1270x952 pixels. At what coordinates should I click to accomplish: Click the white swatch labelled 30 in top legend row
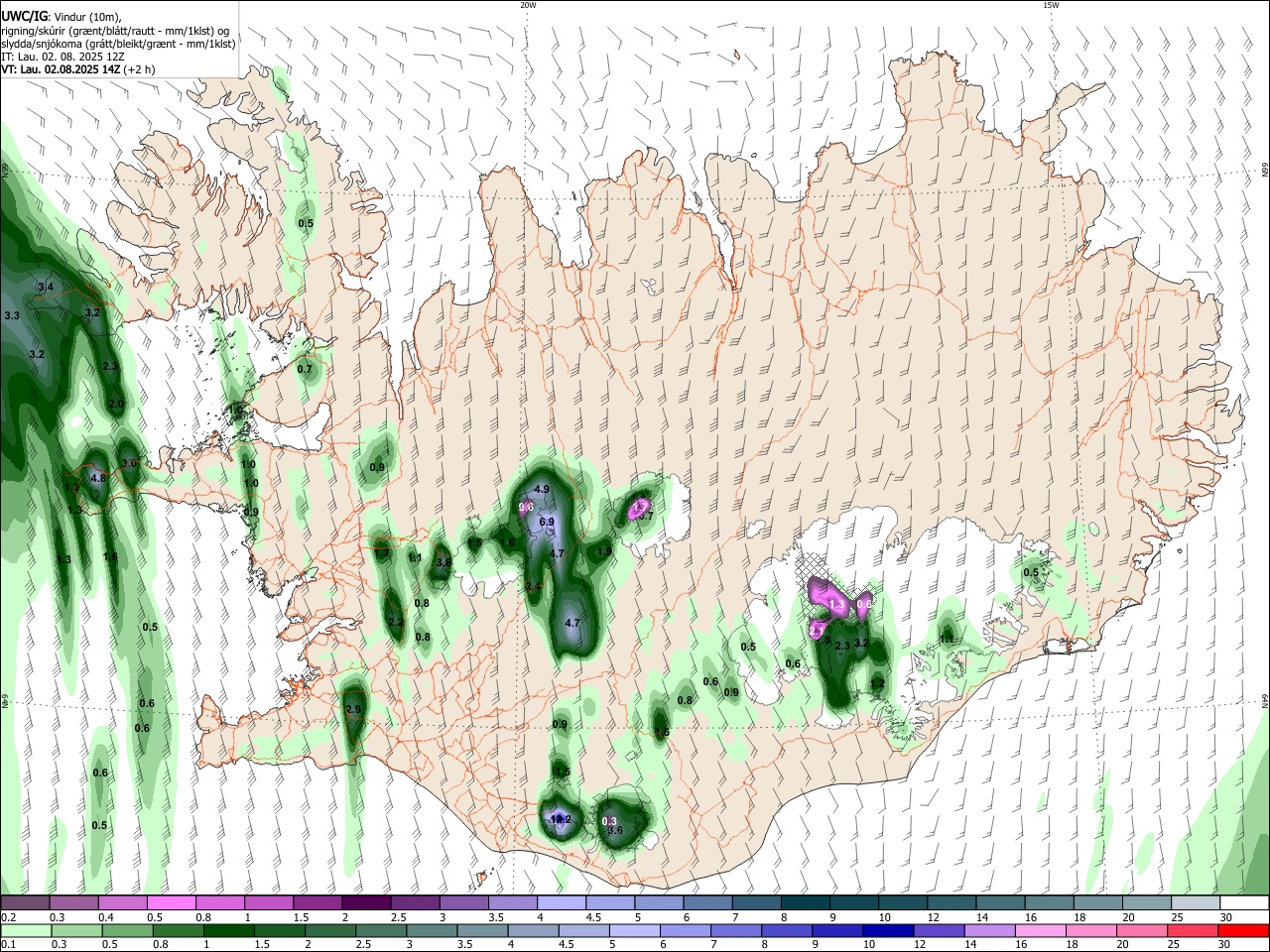click(x=1244, y=903)
